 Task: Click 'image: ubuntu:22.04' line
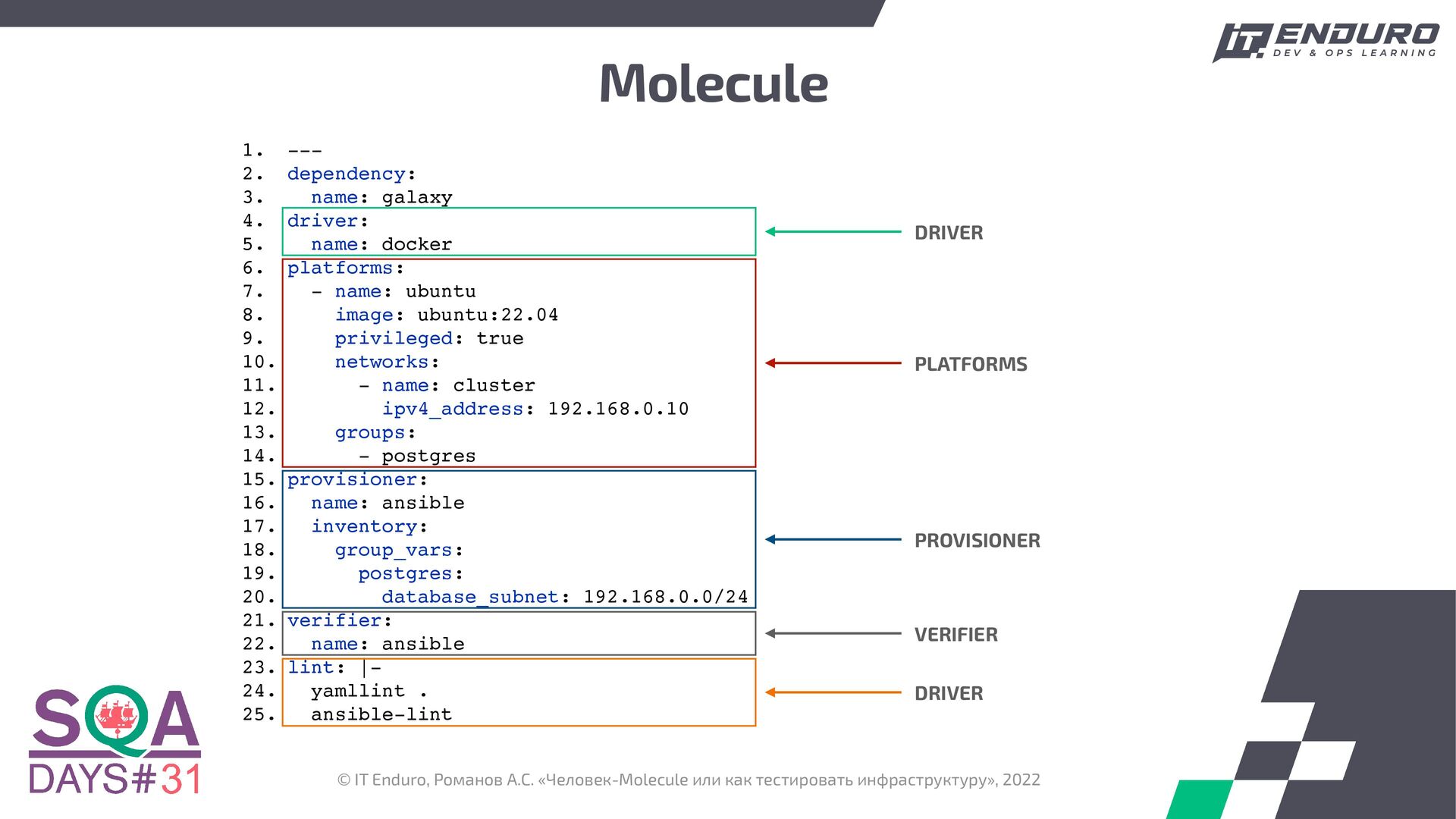[447, 315]
